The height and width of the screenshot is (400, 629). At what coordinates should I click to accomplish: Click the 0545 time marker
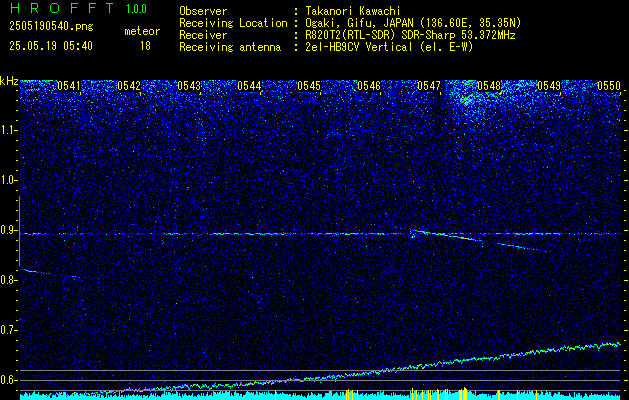(309, 86)
